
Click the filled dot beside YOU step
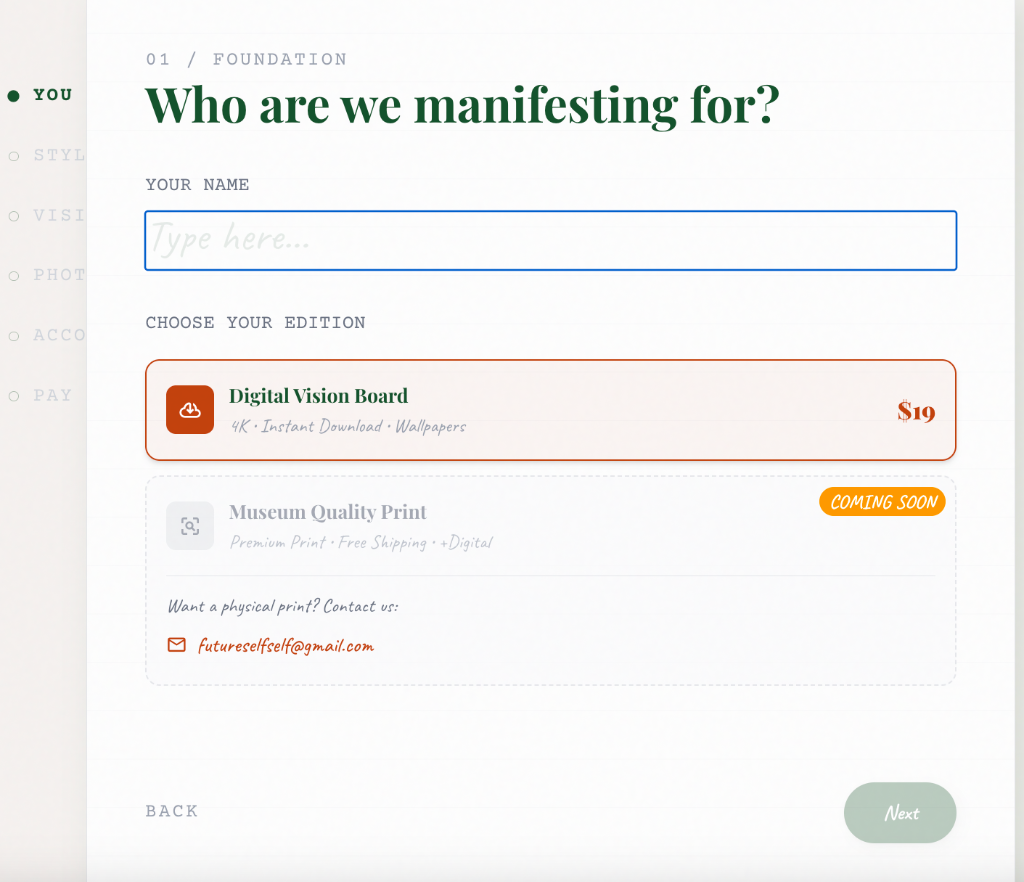(x=14, y=96)
